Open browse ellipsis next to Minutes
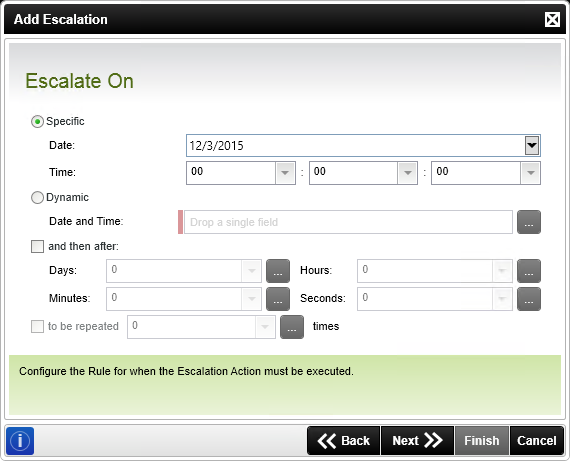Image resolution: width=570 pixels, height=461 pixels. tap(278, 299)
